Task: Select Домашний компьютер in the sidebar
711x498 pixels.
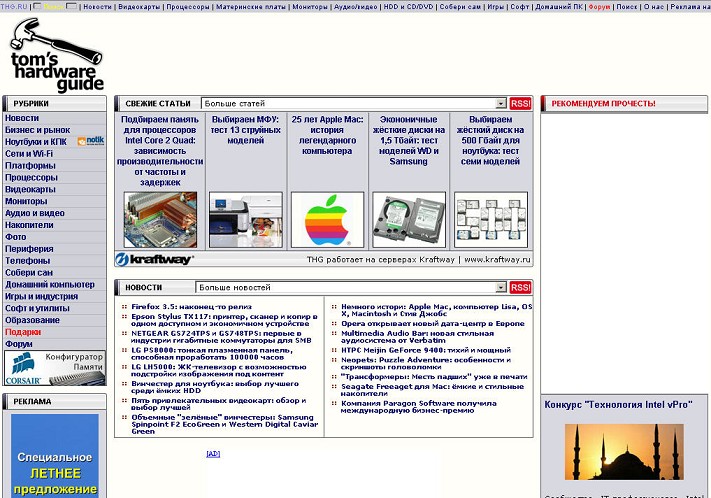Action: pyautogui.click(x=50, y=284)
